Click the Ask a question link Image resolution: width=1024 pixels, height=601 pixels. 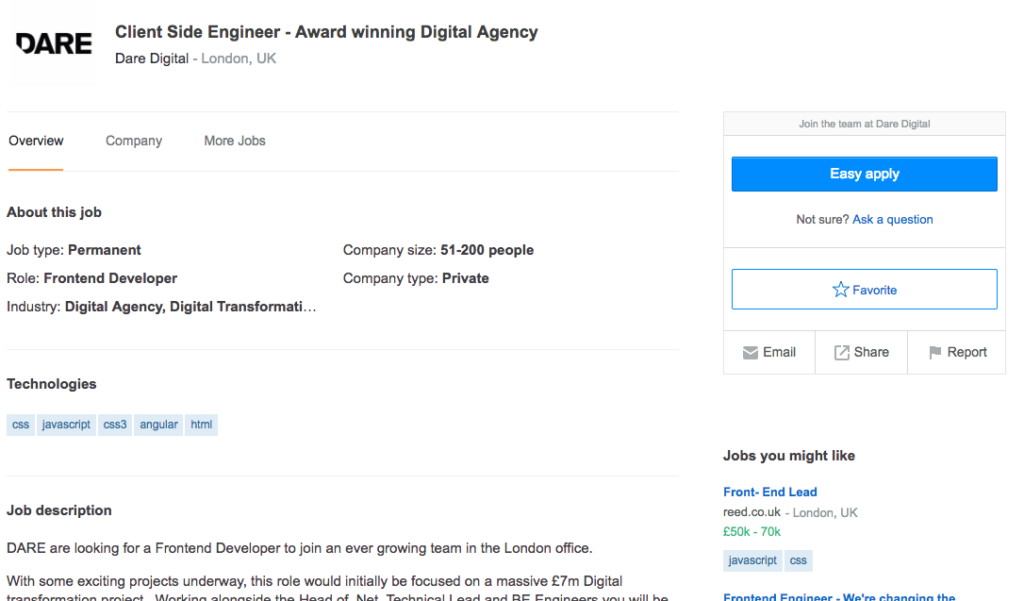pyautogui.click(x=892, y=219)
